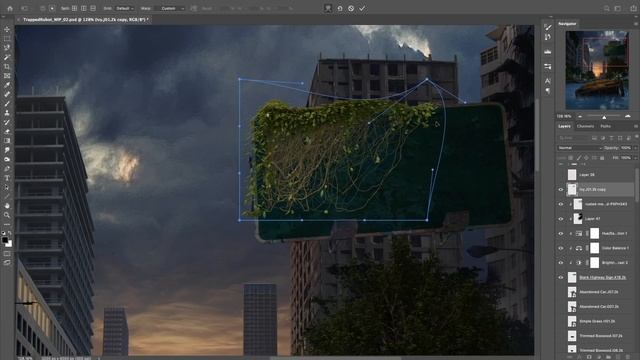
Task: Select the Path Selection tool
Action: click(7, 187)
